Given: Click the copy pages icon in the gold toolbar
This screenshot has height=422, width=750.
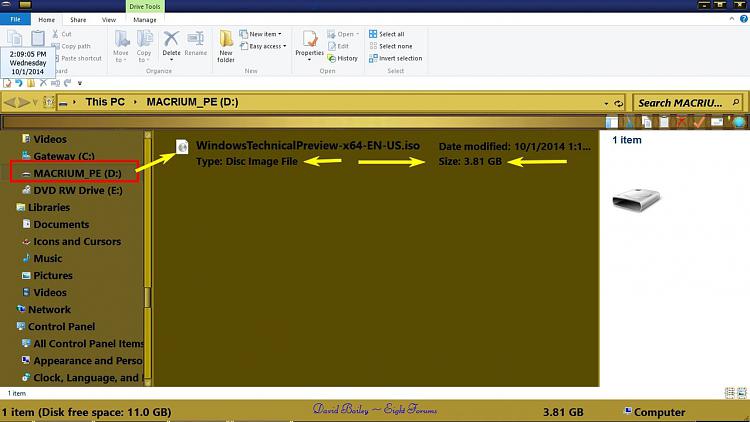Looking at the screenshot, I should click(646, 122).
